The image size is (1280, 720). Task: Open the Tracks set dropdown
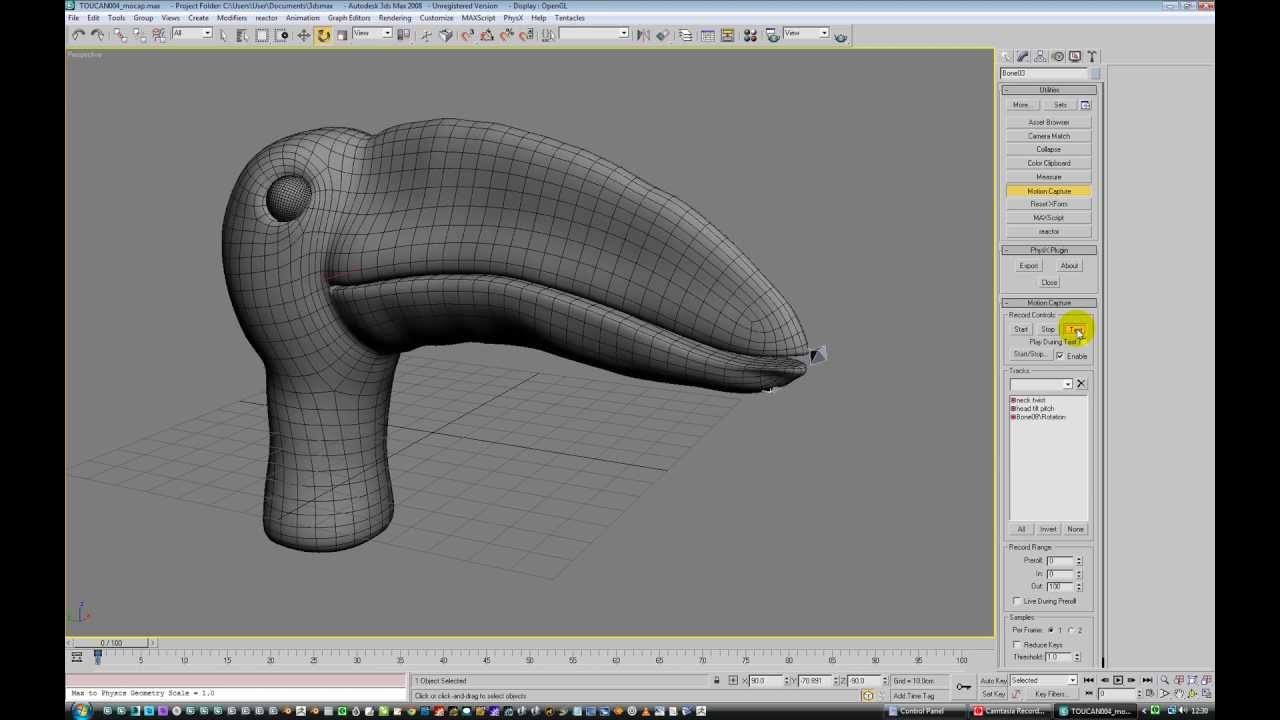[1041, 384]
